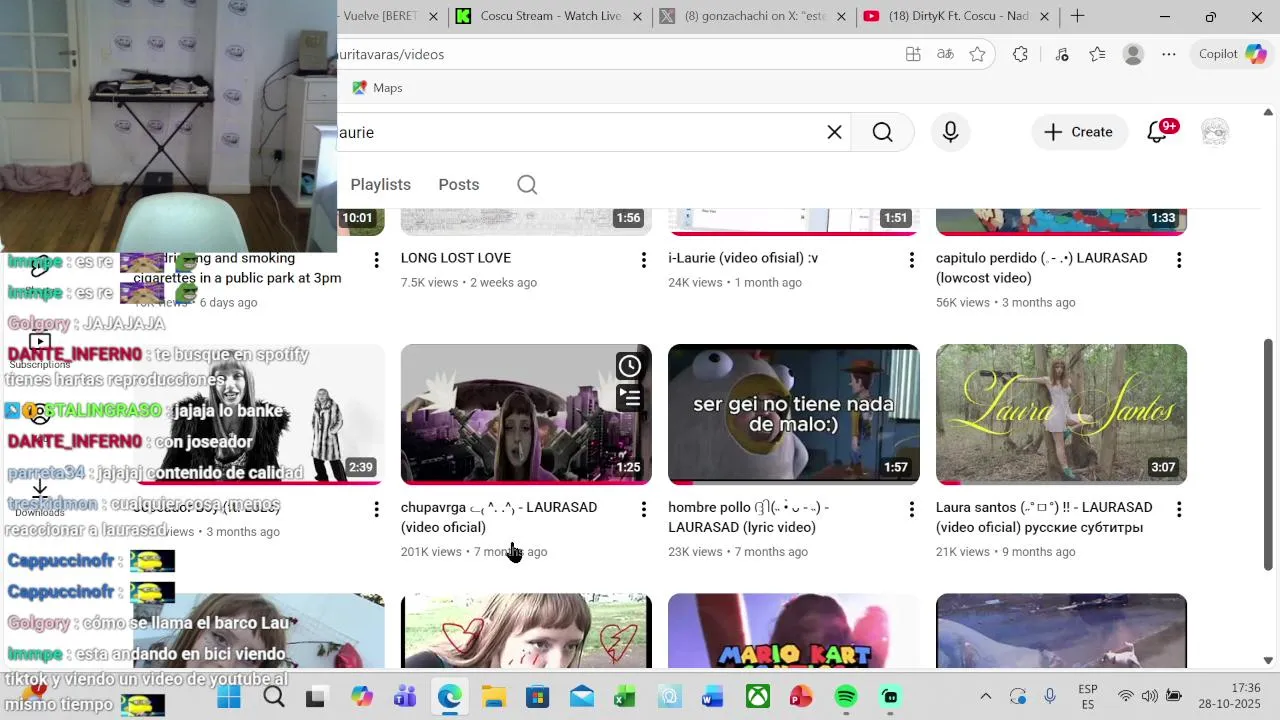Open the YouTube account avatar menu
The width and height of the screenshot is (1280, 720).
[x=1214, y=132]
